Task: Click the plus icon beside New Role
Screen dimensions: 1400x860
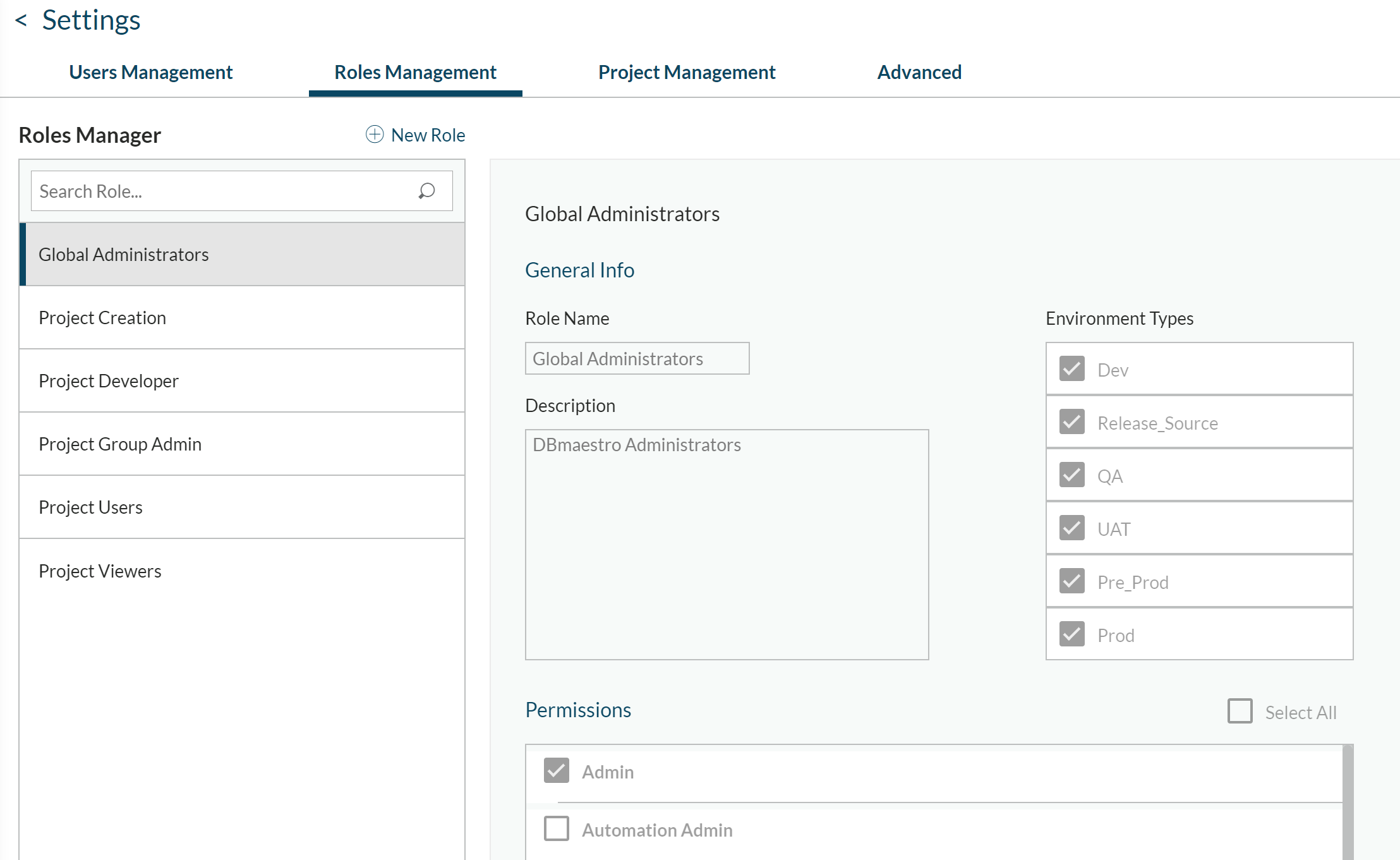Action: coord(373,134)
